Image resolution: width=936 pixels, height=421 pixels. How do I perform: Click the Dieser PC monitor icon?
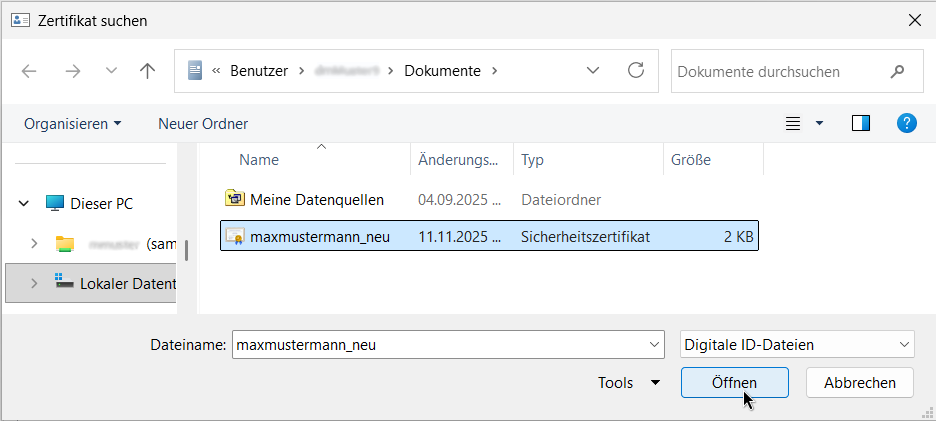click(x=54, y=203)
